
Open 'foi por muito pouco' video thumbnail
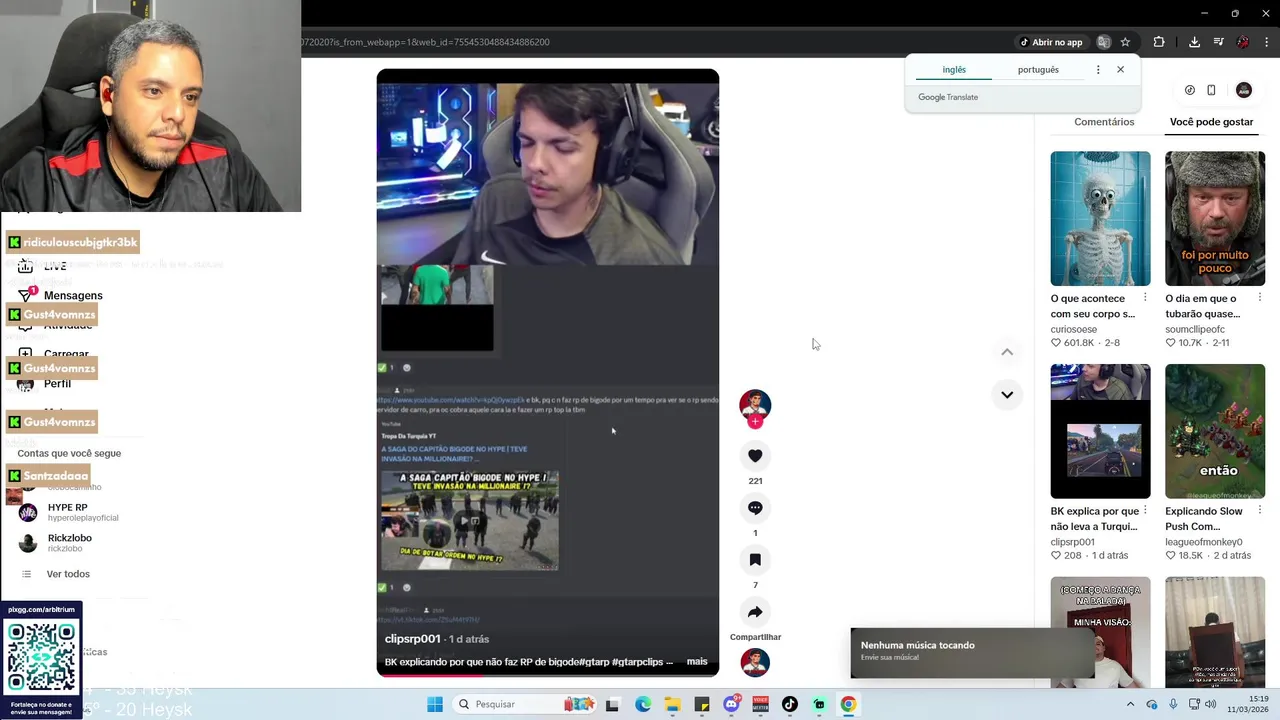click(1215, 218)
